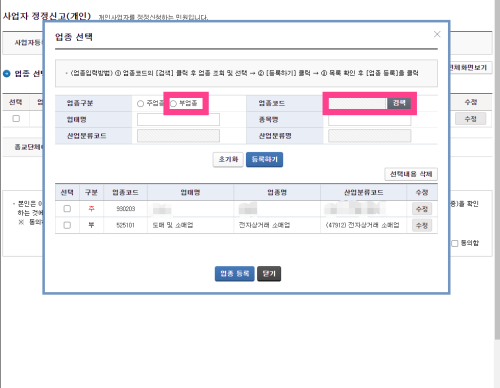Click the 등록하기 button
500x388 pixels.
click(264, 160)
